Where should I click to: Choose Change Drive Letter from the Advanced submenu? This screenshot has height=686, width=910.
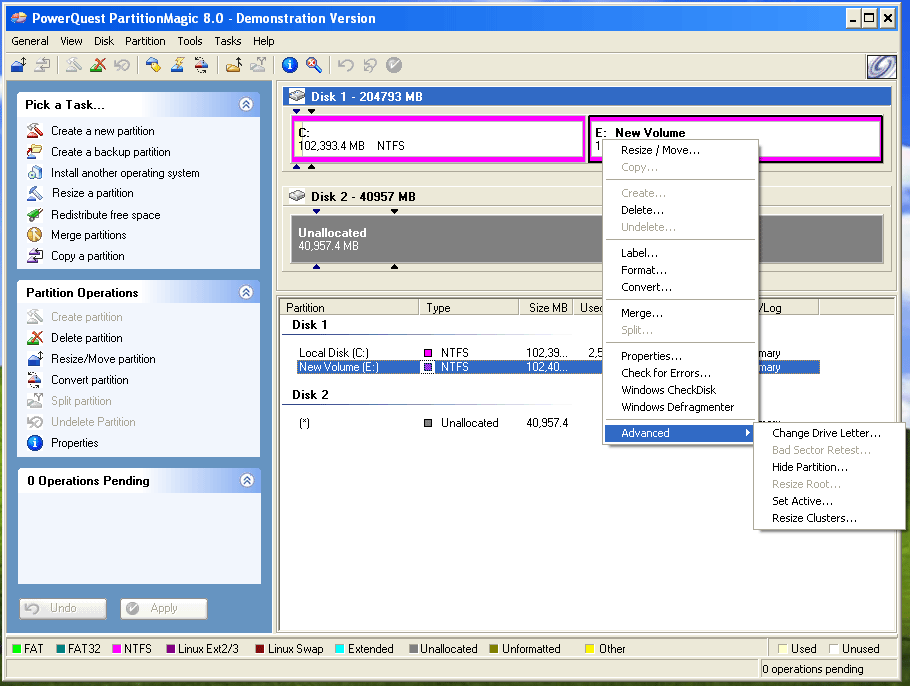click(x=826, y=433)
